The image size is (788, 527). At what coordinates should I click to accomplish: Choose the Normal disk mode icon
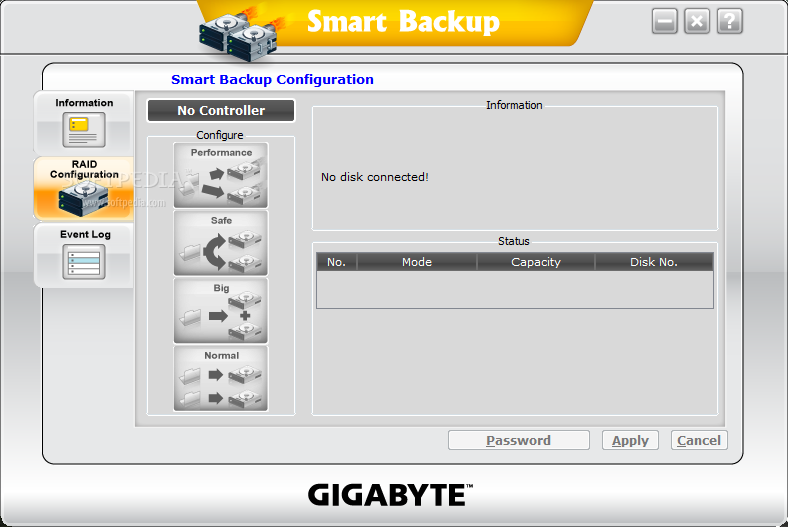(221, 379)
